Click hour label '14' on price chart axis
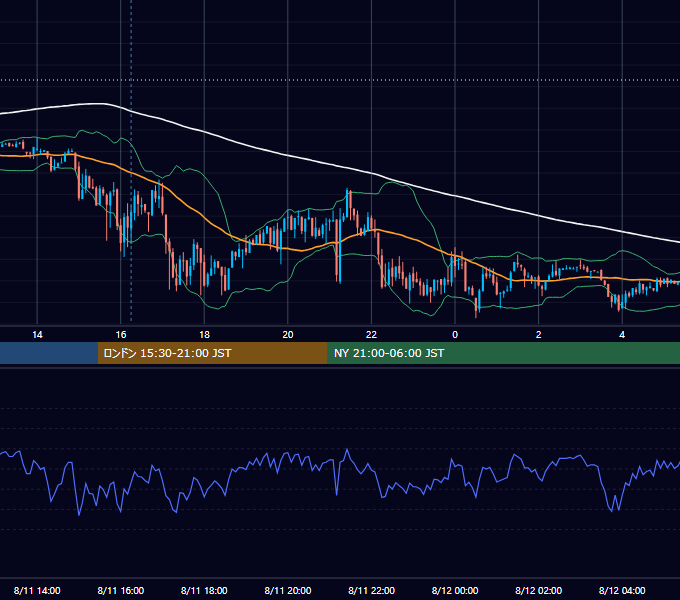 pos(37,335)
